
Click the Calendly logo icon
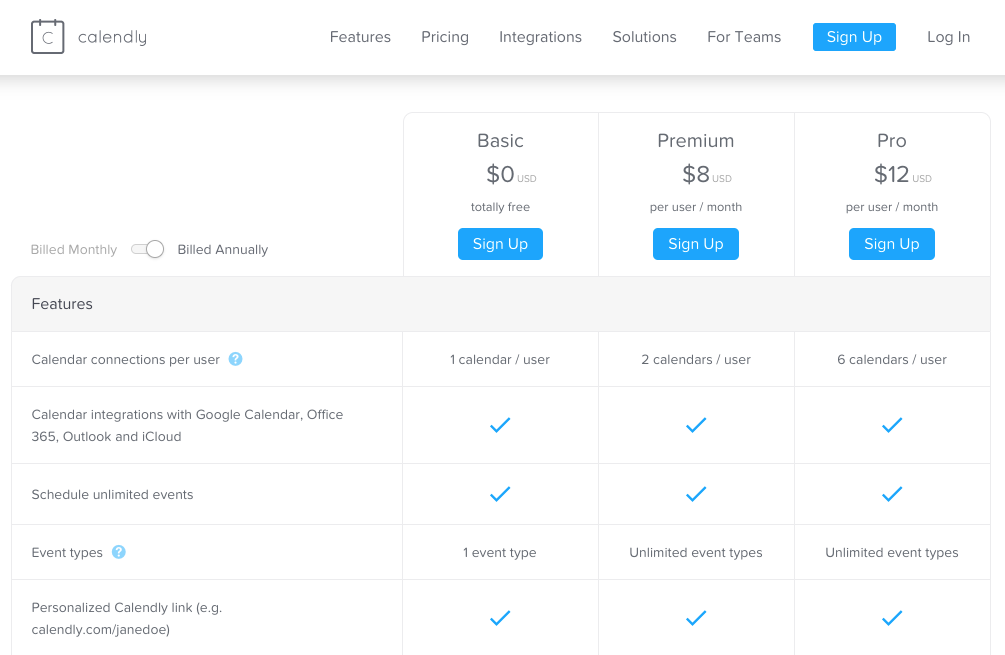(47, 37)
